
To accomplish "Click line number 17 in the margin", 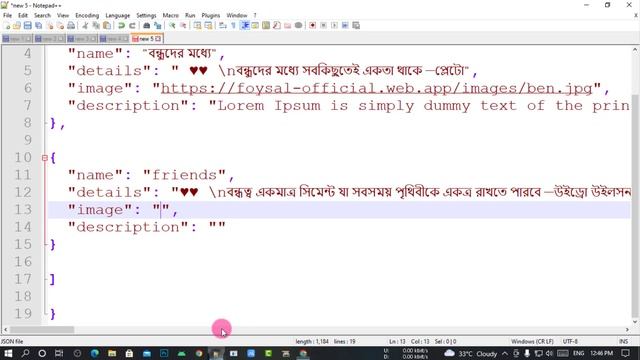I will coord(23,279).
